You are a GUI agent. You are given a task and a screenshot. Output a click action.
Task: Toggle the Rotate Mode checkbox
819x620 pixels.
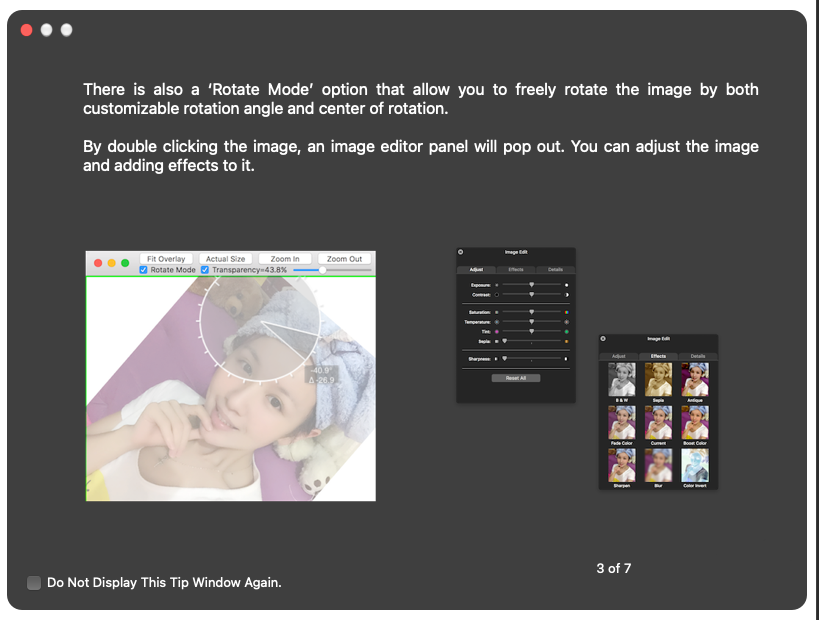[x=144, y=270]
